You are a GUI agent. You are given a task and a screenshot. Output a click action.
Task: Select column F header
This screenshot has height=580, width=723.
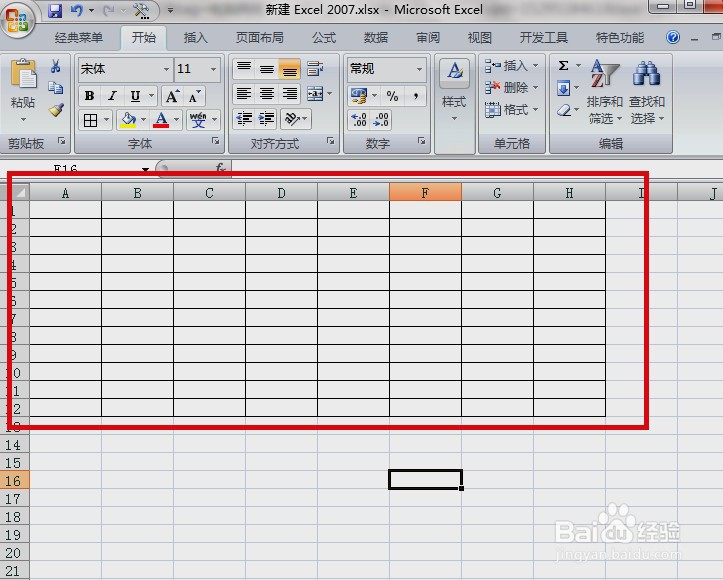click(x=425, y=192)
